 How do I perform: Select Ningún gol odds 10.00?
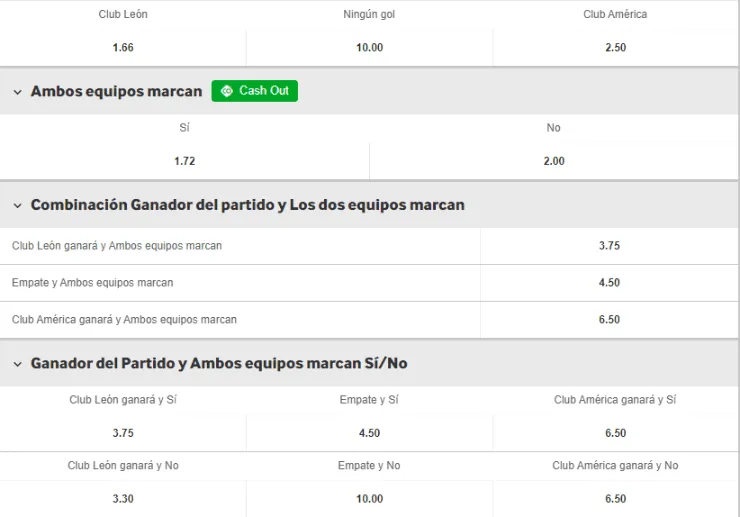click(369, 47)
